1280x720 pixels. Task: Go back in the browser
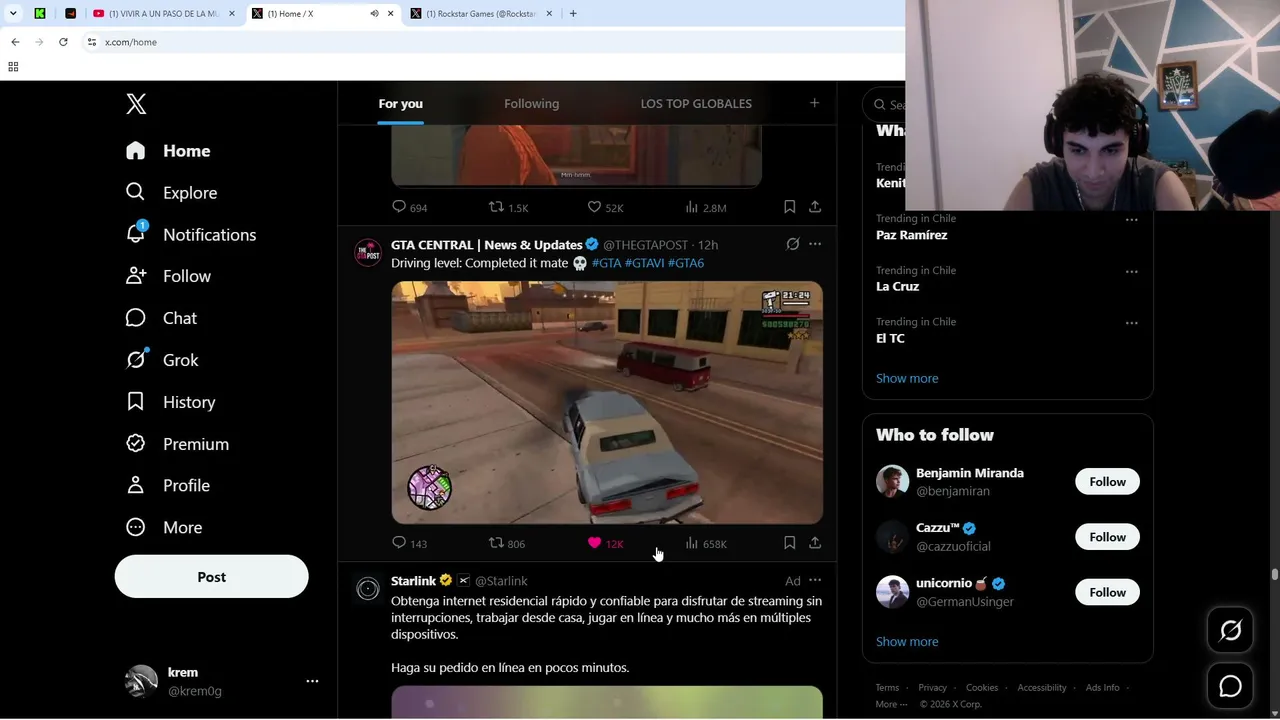15,42
